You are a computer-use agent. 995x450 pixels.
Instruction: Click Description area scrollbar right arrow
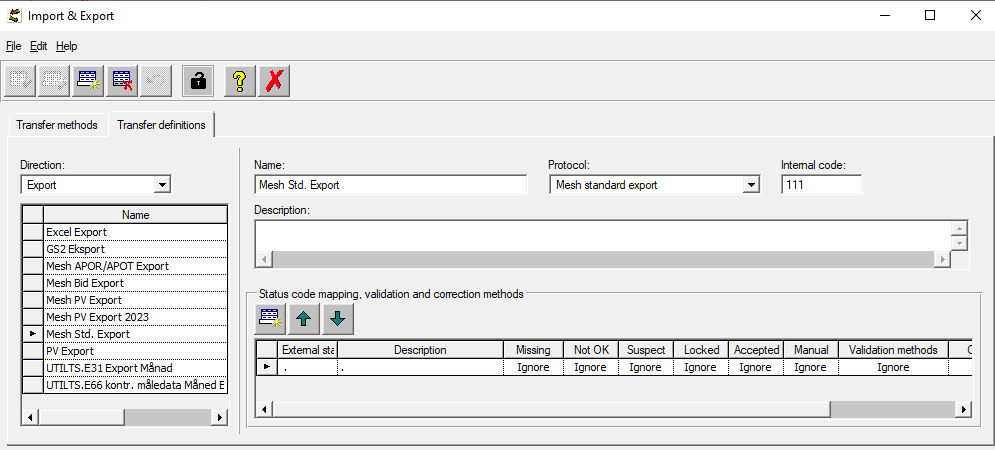point(943,260)
